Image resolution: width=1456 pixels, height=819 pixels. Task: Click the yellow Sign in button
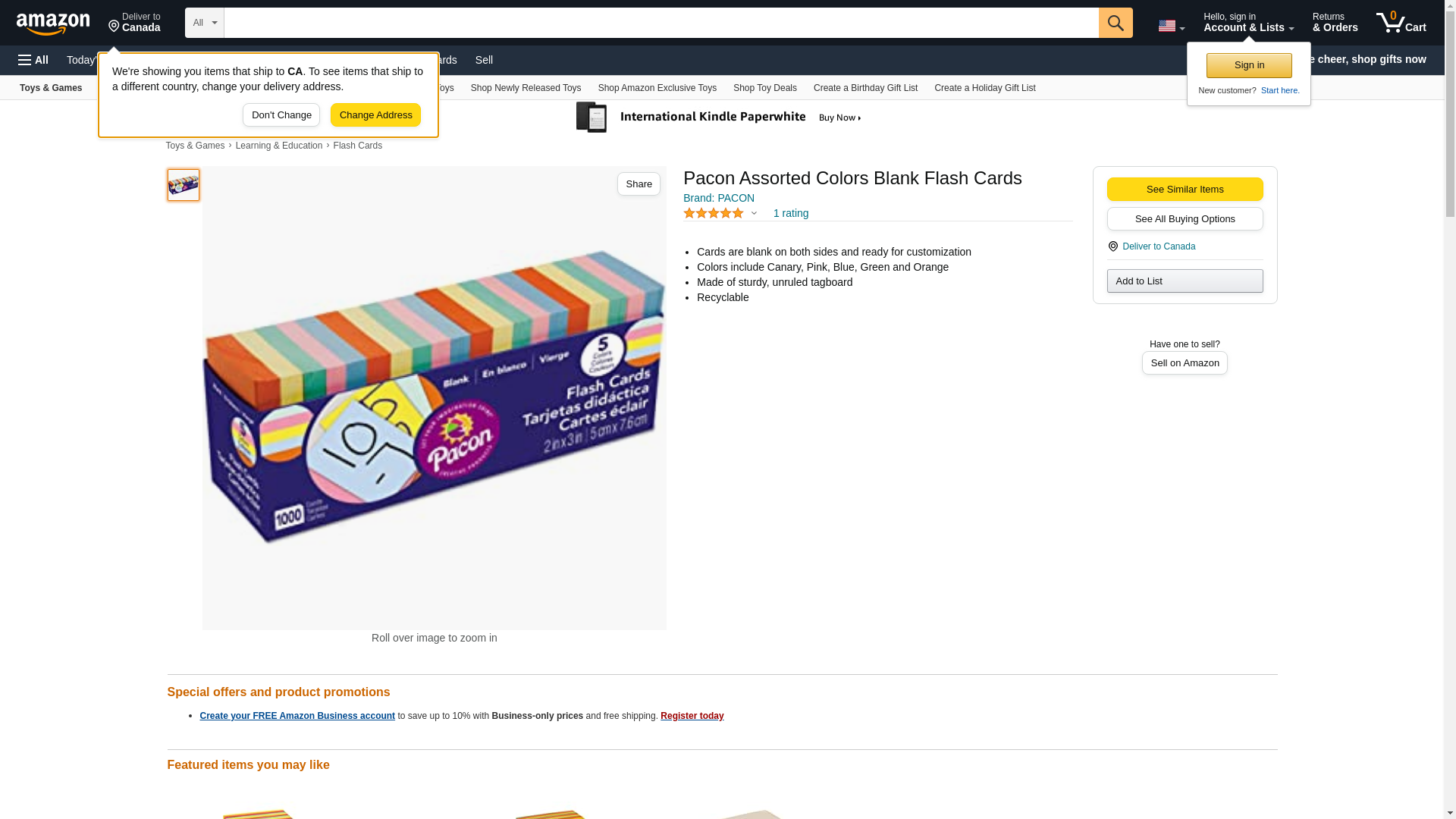pyautogui.click(x=1248, y=65)
